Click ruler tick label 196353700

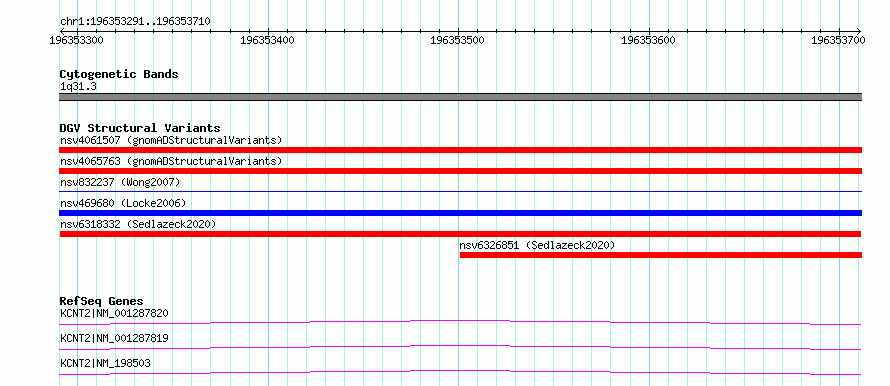pos(839,40)
